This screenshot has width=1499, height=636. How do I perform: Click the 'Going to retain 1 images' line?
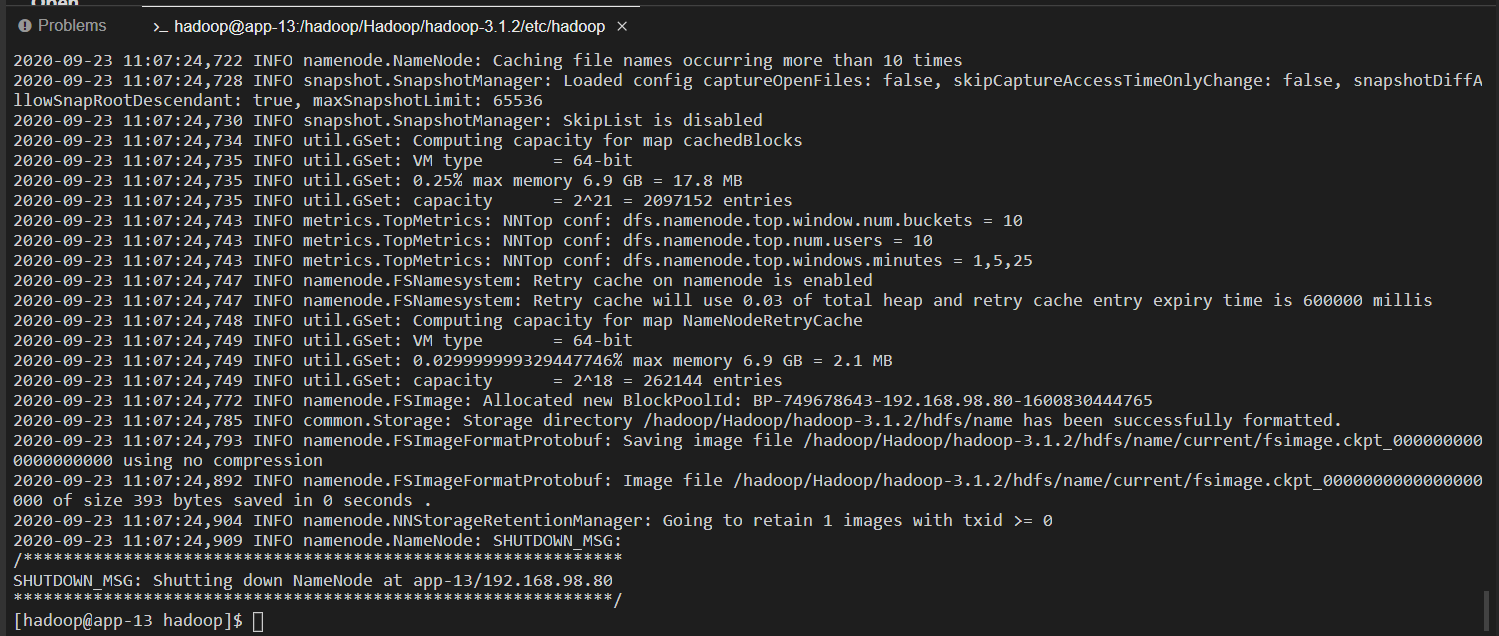[533, 520]
